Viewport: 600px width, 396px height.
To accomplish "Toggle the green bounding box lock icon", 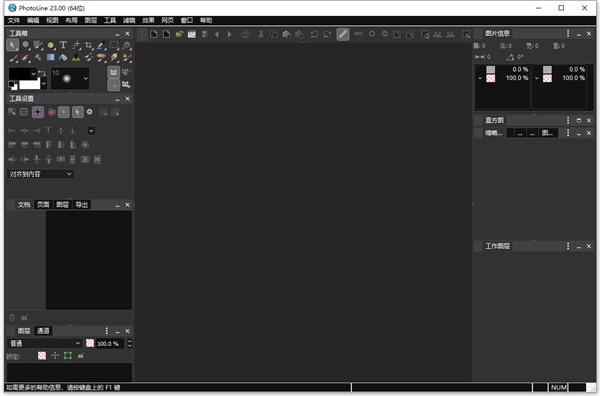I will click(68, 356).
